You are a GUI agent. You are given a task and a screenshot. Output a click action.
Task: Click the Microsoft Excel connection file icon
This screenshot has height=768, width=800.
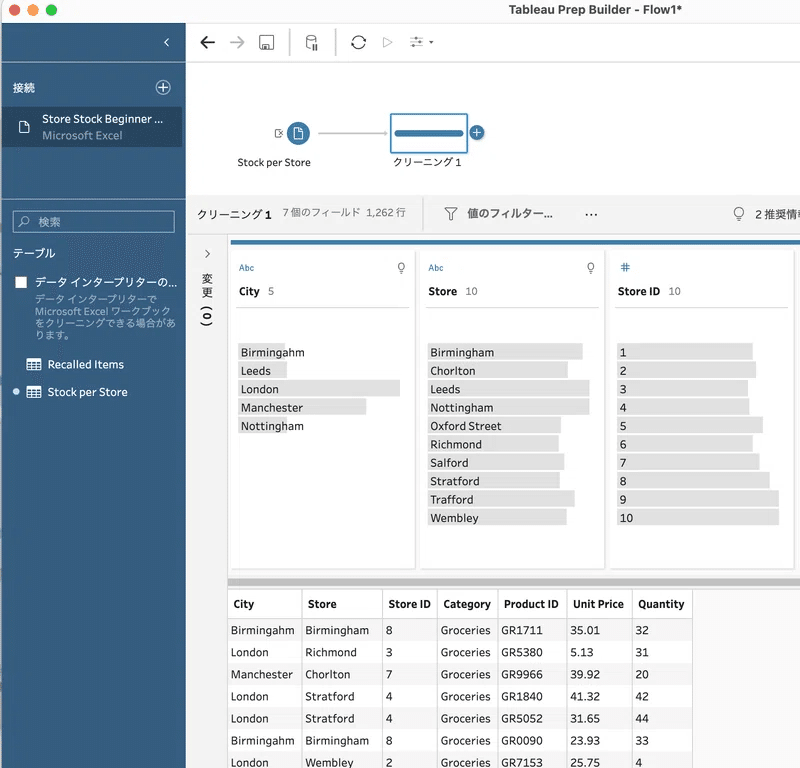click(24, 127)
